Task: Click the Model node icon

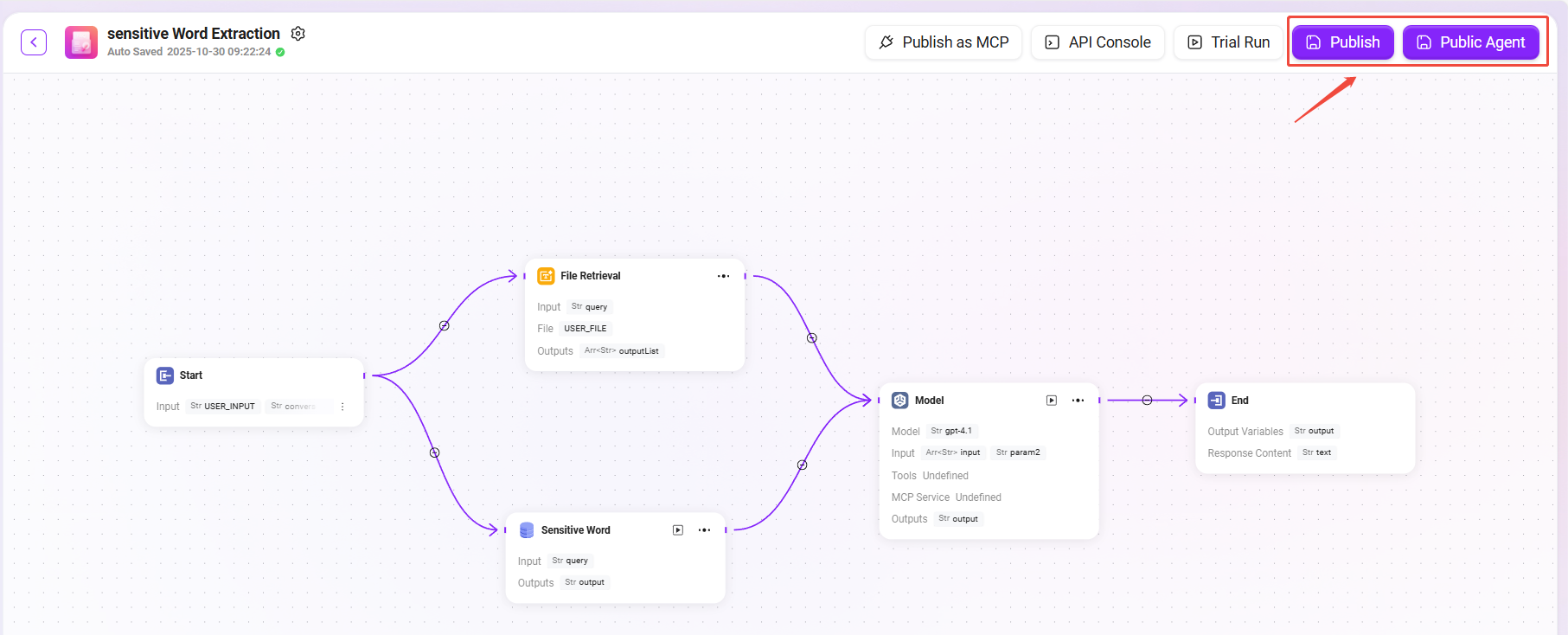Action: pos(900,401)
